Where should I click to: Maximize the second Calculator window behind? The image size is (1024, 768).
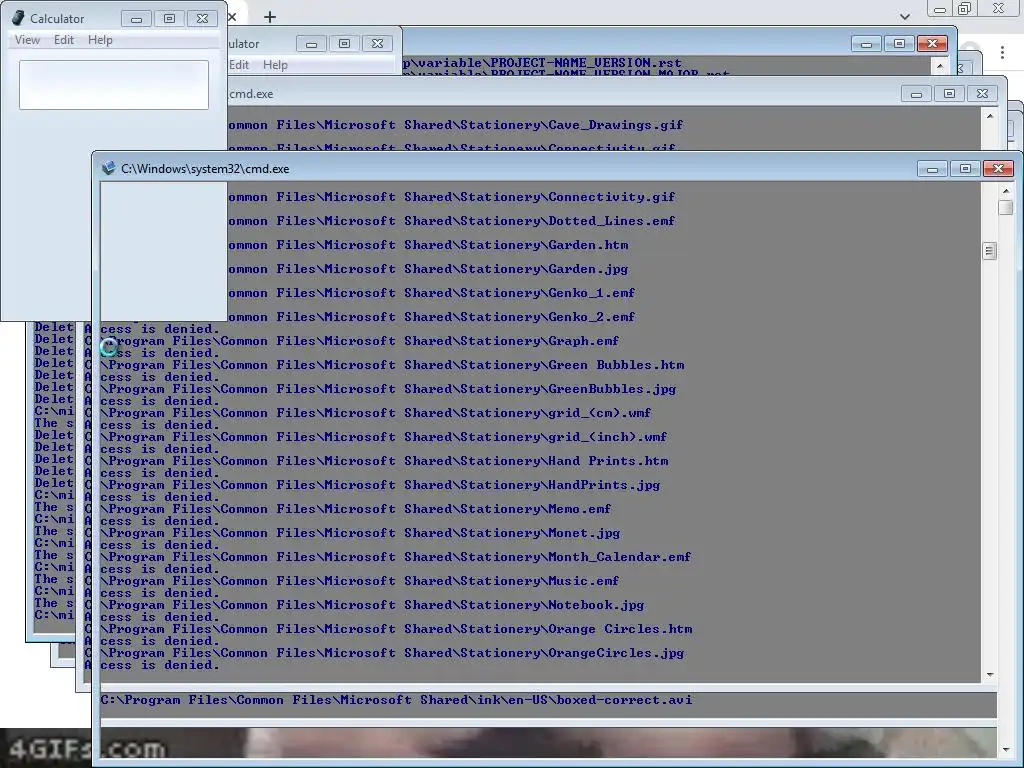tap(344, 44)
